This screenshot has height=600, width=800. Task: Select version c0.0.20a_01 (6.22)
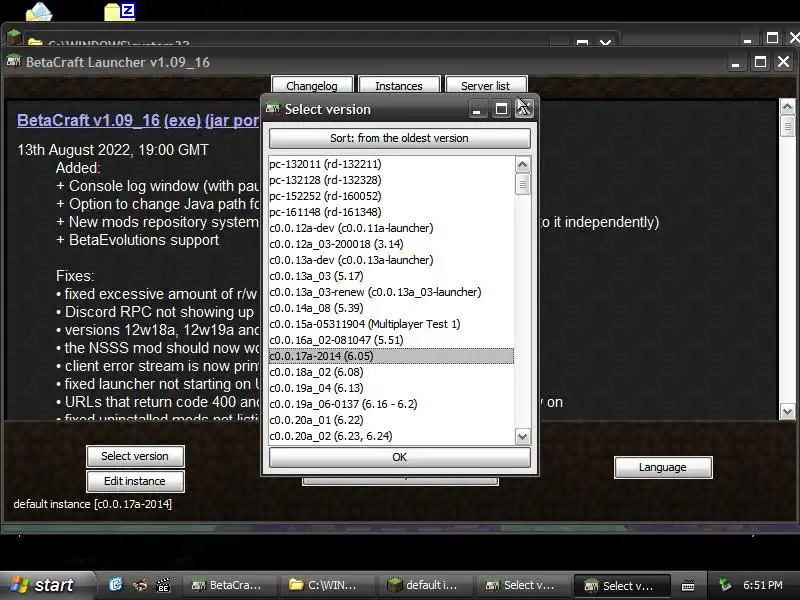click(x=391, y=420)
